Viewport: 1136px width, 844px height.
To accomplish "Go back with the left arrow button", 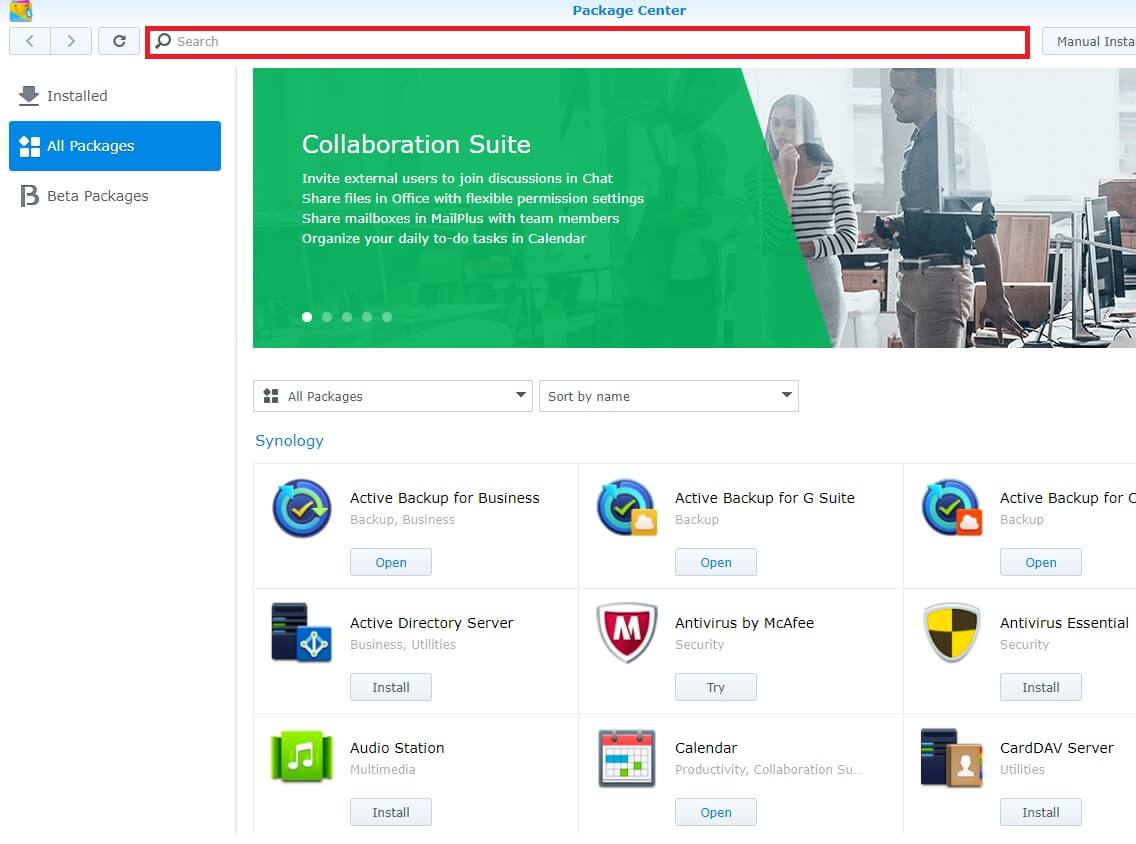I will [30, 41].
